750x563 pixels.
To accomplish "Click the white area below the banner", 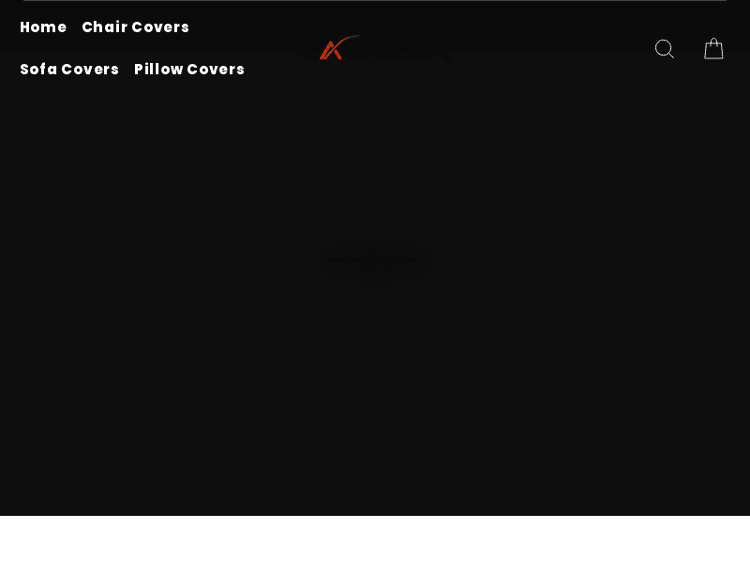I will pos(375,540).
